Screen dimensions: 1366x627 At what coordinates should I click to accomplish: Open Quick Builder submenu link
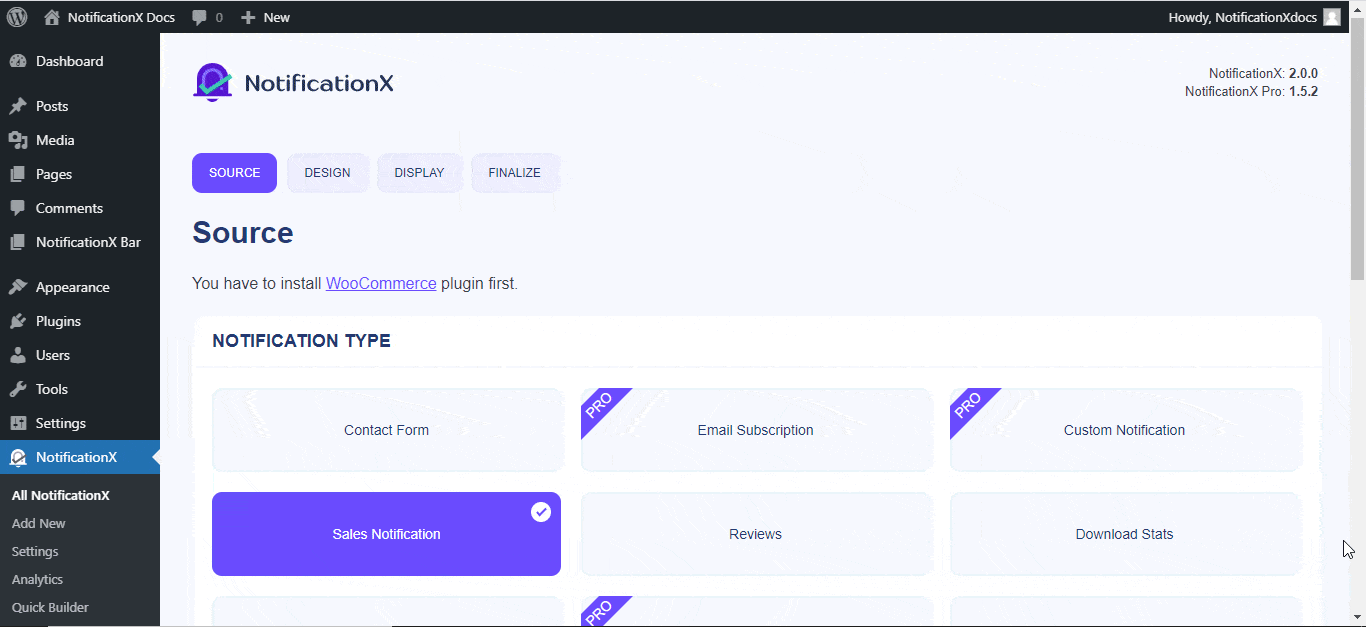[50, 607]
